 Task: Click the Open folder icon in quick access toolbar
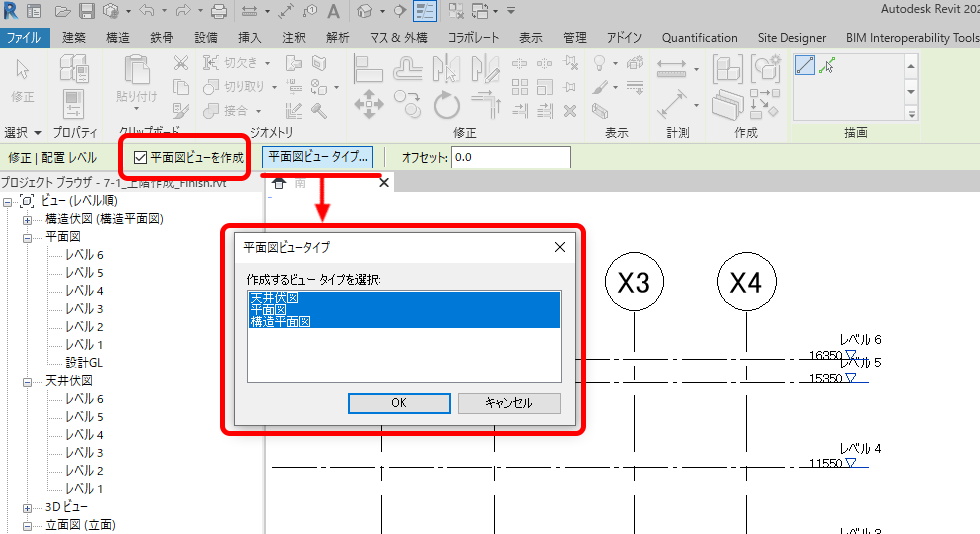[62, 11]
